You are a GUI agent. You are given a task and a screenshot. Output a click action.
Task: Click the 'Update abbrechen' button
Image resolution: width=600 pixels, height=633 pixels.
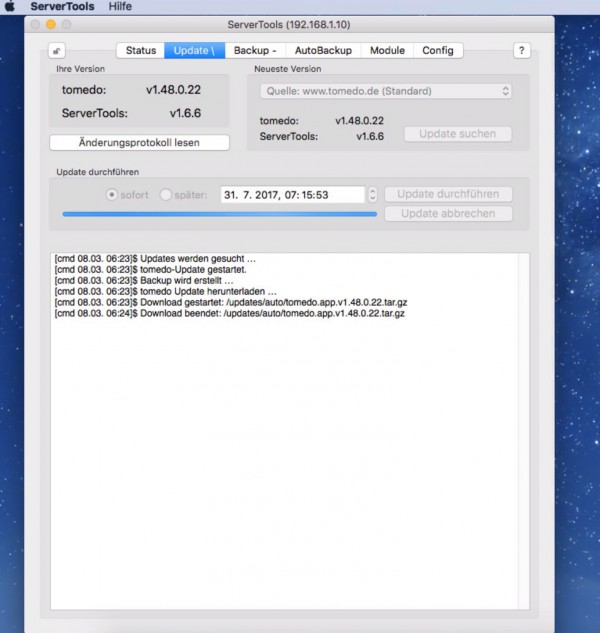point(448,214)
